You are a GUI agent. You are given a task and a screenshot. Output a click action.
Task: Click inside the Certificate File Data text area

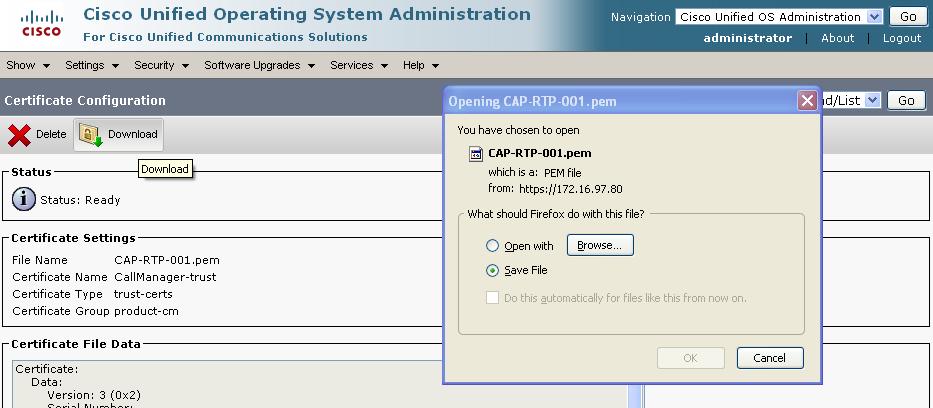[x=320, y=384]
